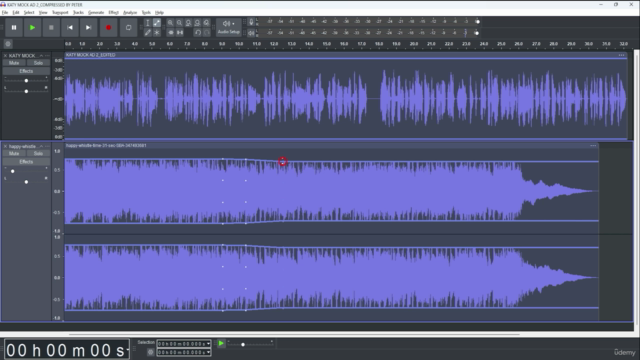Select the Draw (pencil) tool

[x=148, y=32]
